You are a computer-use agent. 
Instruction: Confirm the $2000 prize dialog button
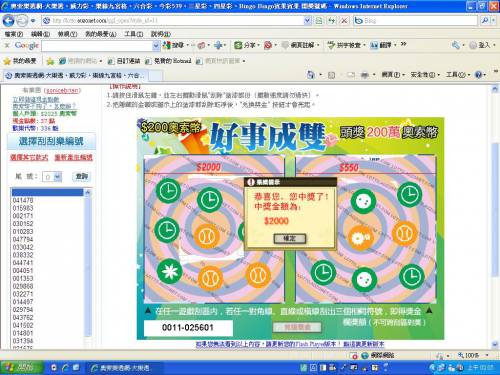(x=289, y=238)
